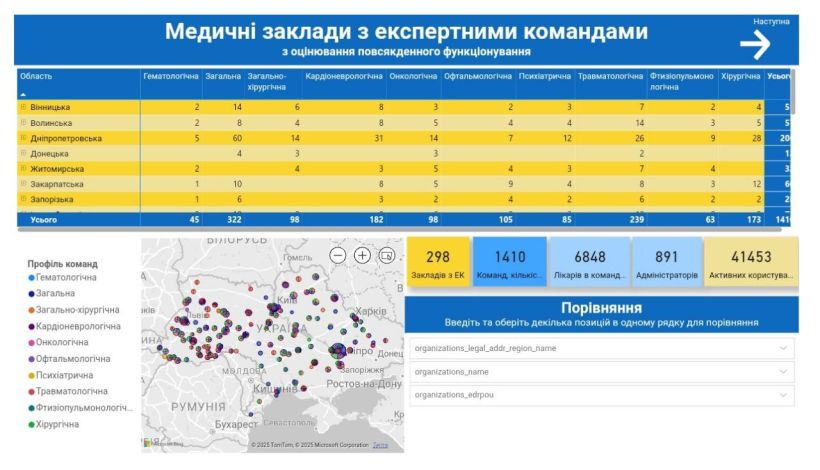
Task: Sort by Онкологічна column header
Action: pos(413,76)
